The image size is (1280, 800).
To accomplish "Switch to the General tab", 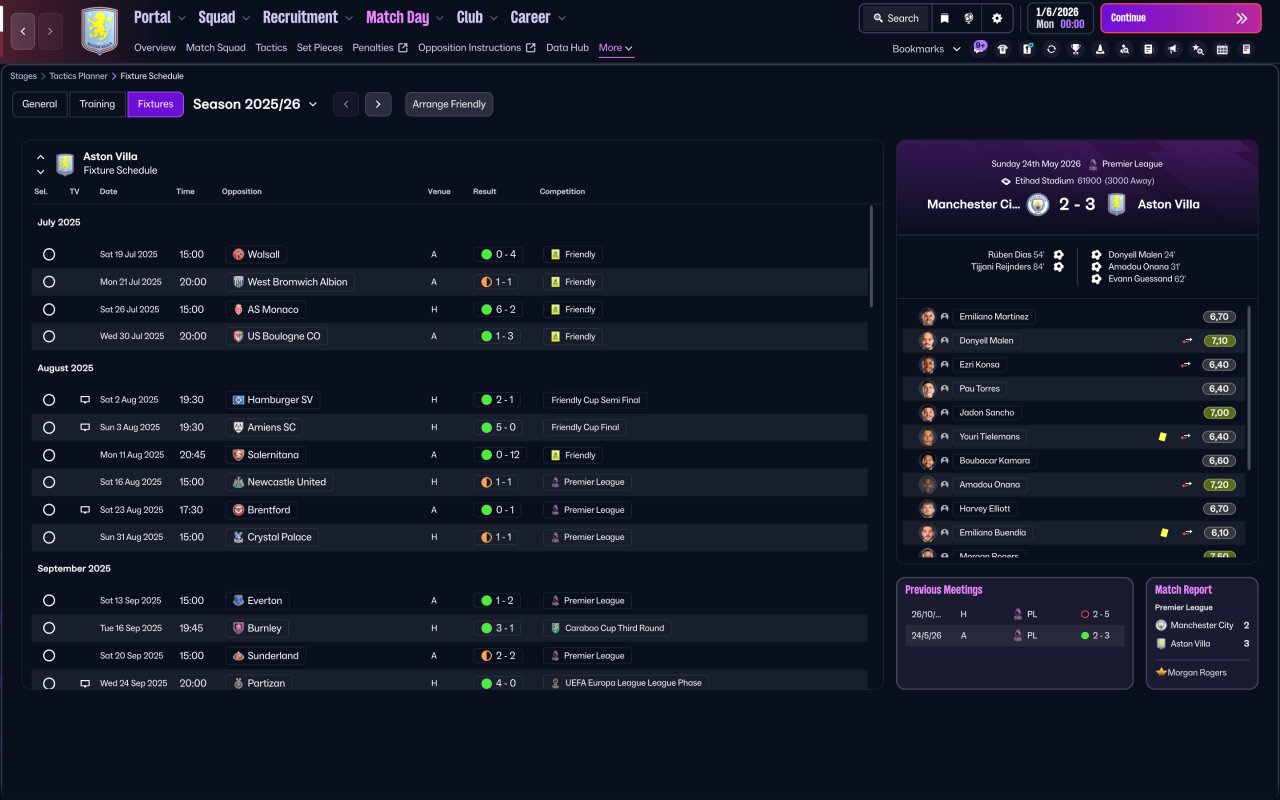I will [x=40, y=104].
